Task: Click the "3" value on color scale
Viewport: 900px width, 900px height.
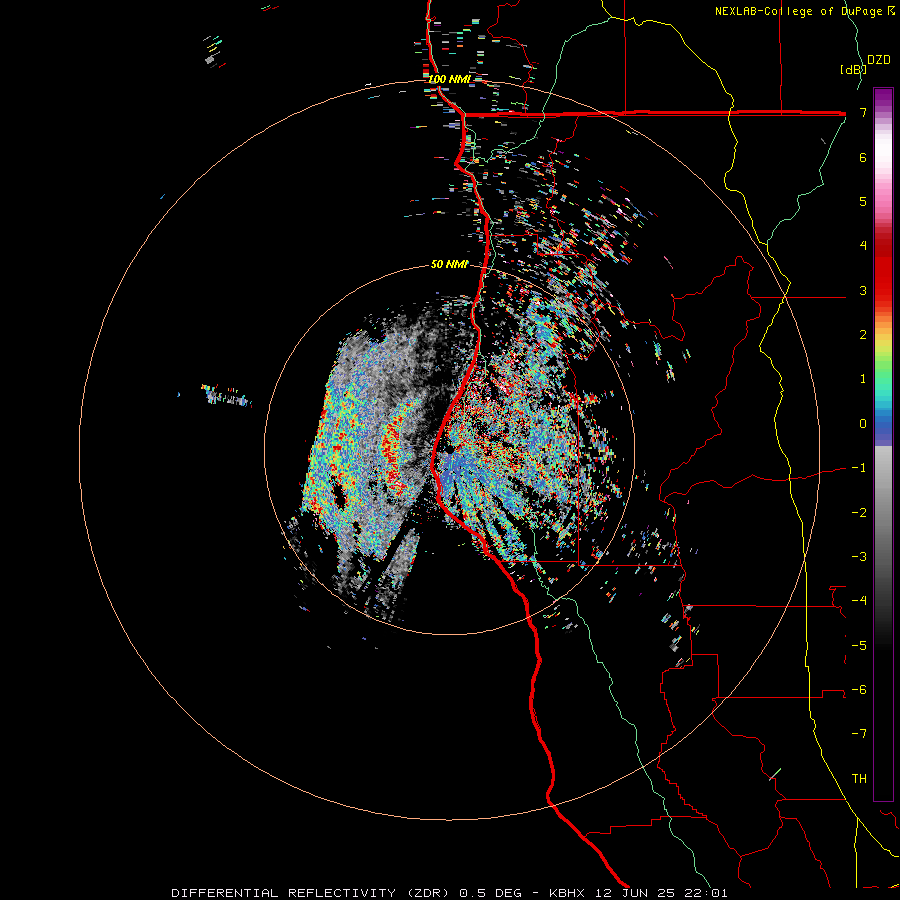Action: [863, 290]
